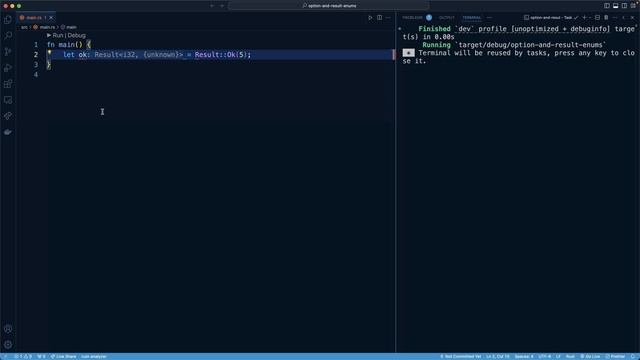Open the Live Share activity bar icon

click(8, 116)
